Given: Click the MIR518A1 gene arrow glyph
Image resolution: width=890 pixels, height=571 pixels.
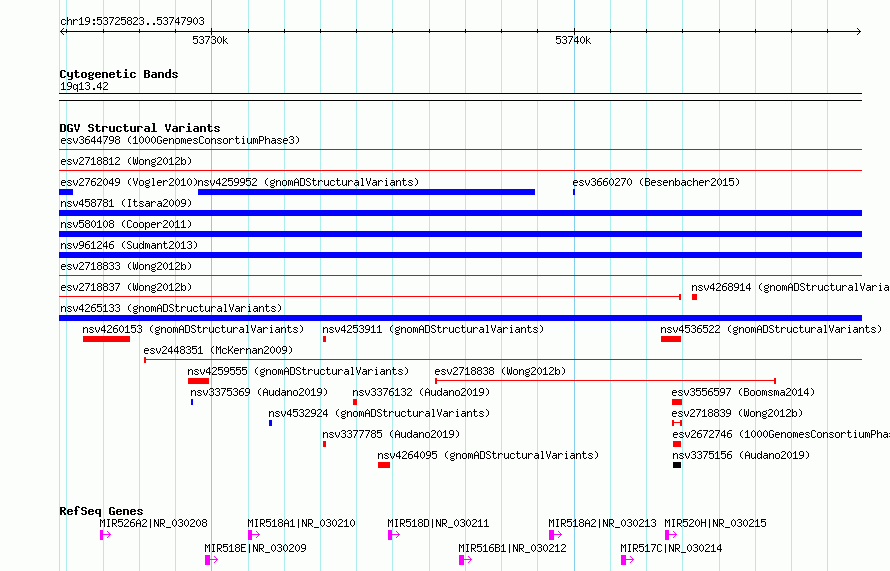Looking at the screenshot, I should pos(254,535).
